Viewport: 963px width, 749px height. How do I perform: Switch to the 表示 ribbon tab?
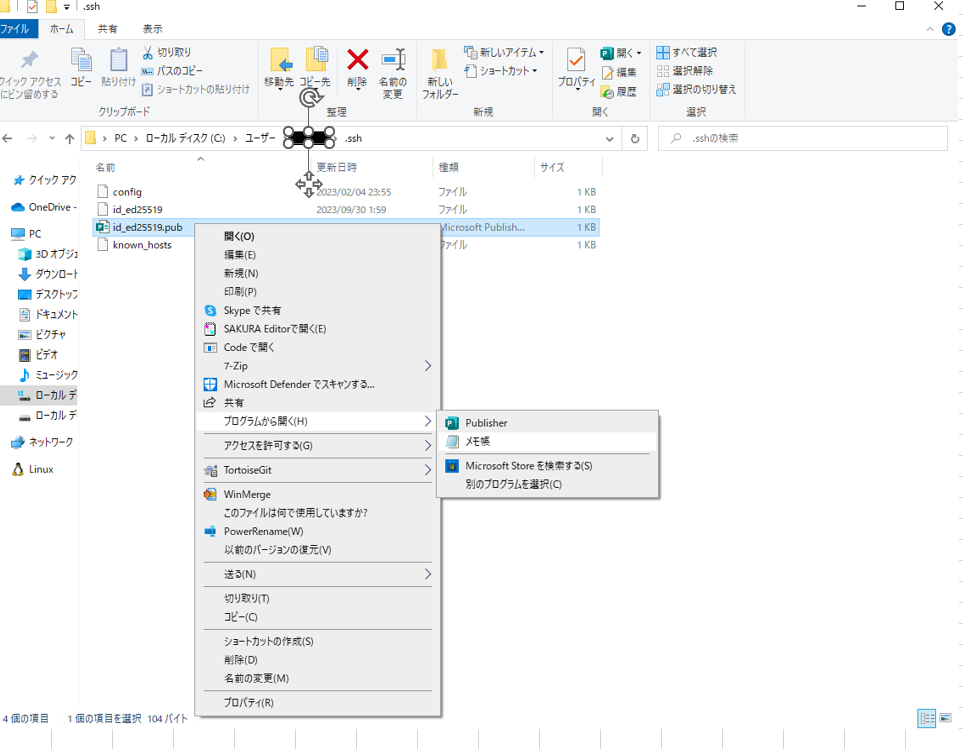coord(151,28)
